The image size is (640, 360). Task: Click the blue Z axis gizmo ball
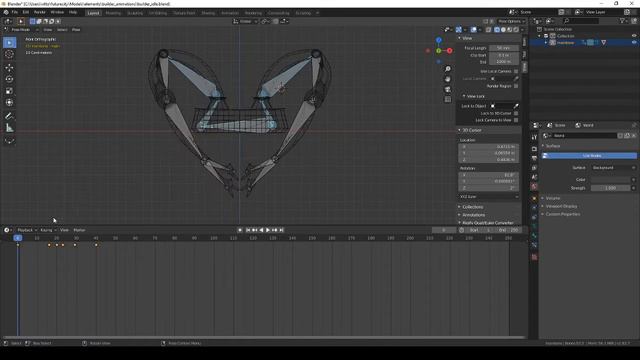pos(439,40)
